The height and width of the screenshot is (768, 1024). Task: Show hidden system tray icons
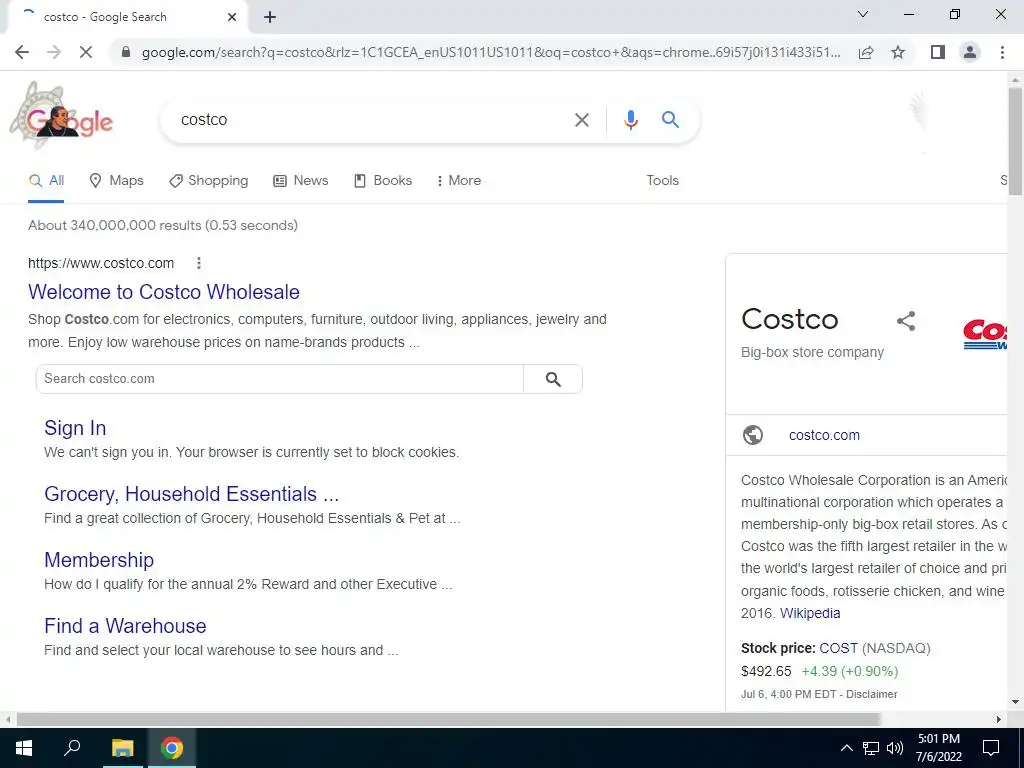(846, 748)
